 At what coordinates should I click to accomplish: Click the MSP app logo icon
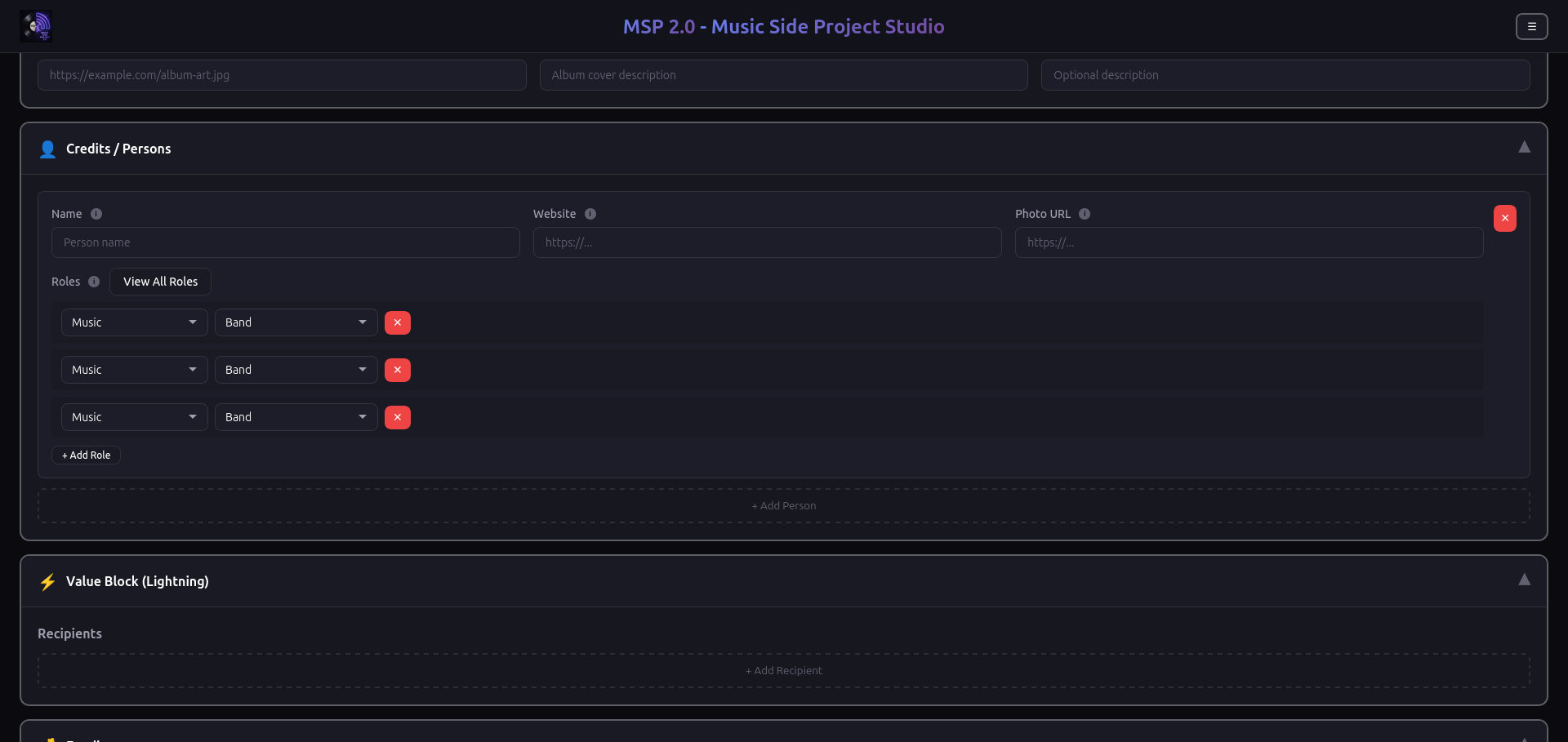pyautogui.click(x=36, y=26)
